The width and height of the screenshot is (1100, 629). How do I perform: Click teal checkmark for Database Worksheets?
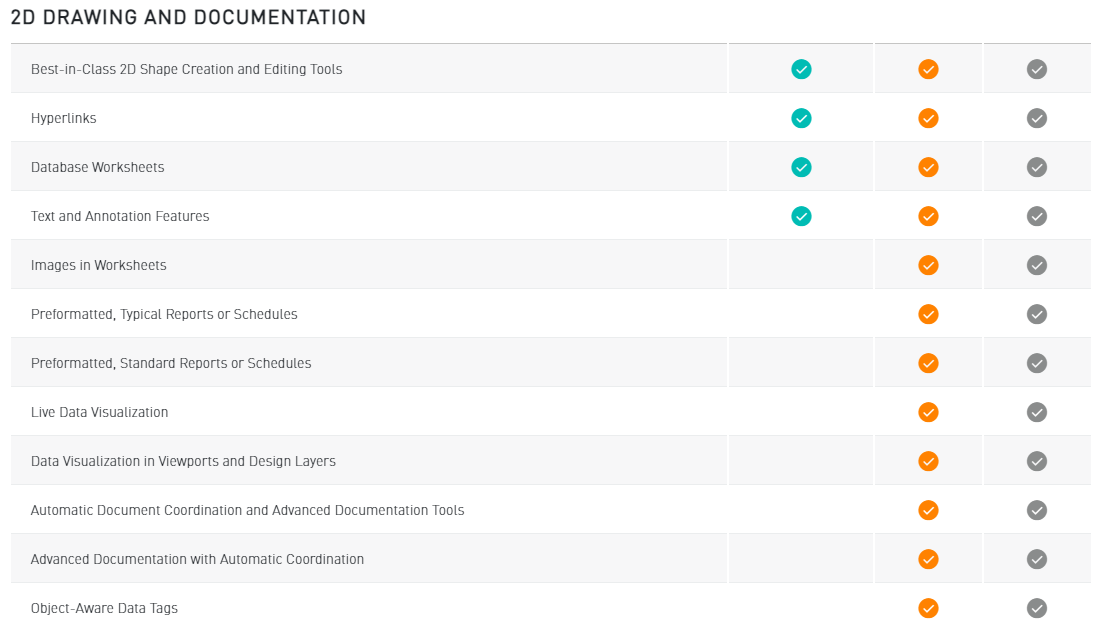(801, 167)
